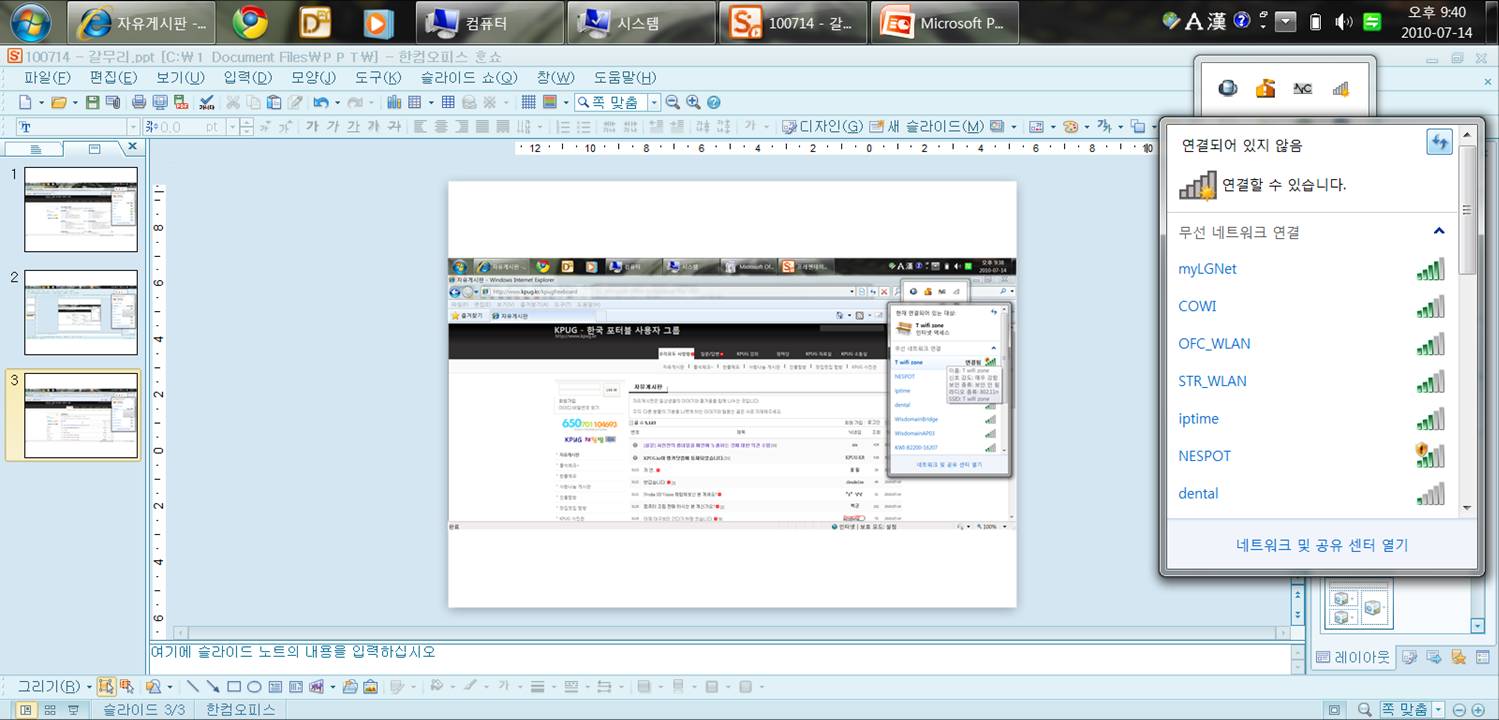Open the color scheme palette icon

coord(1069,127)
